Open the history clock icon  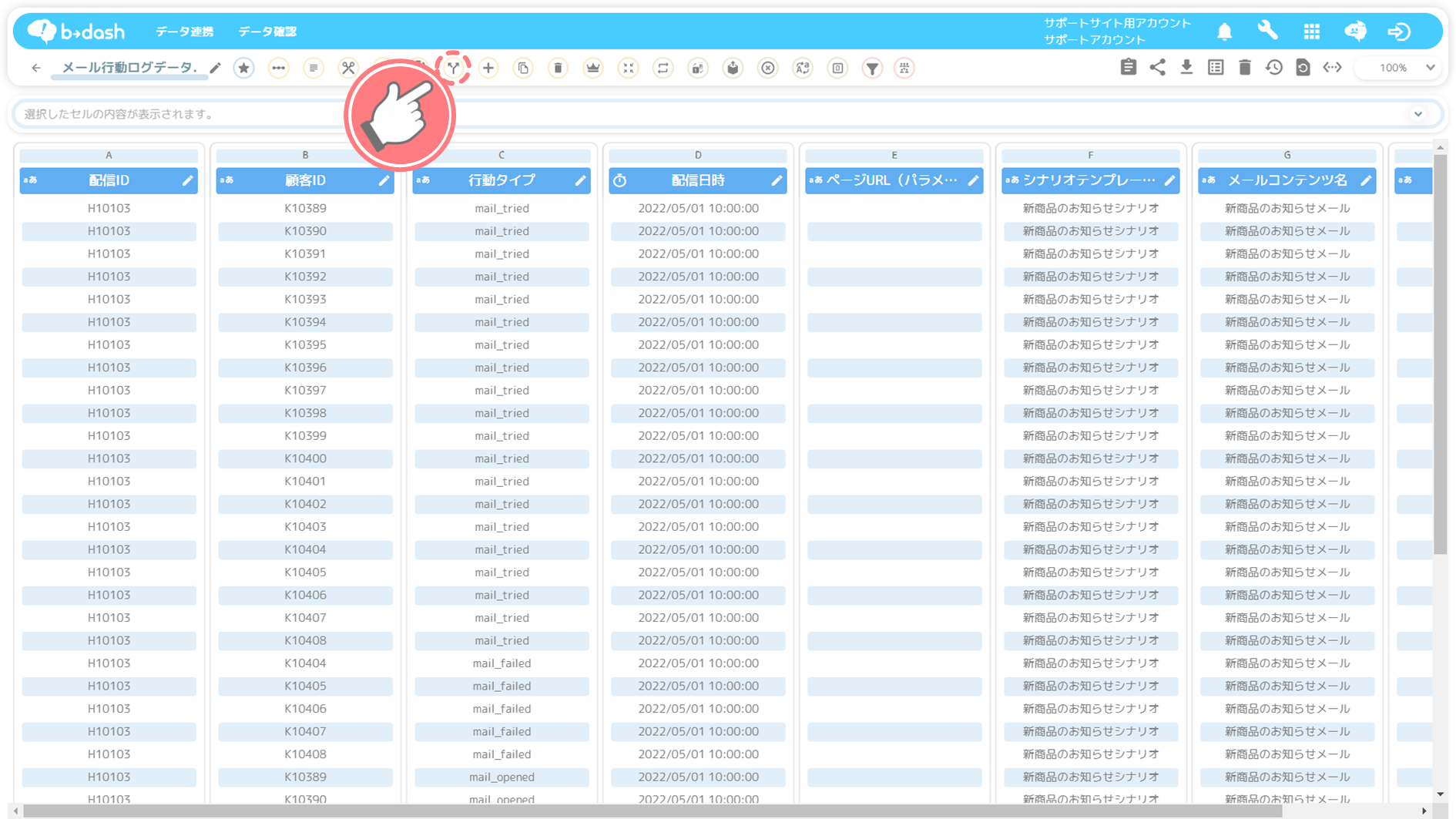1274,67
